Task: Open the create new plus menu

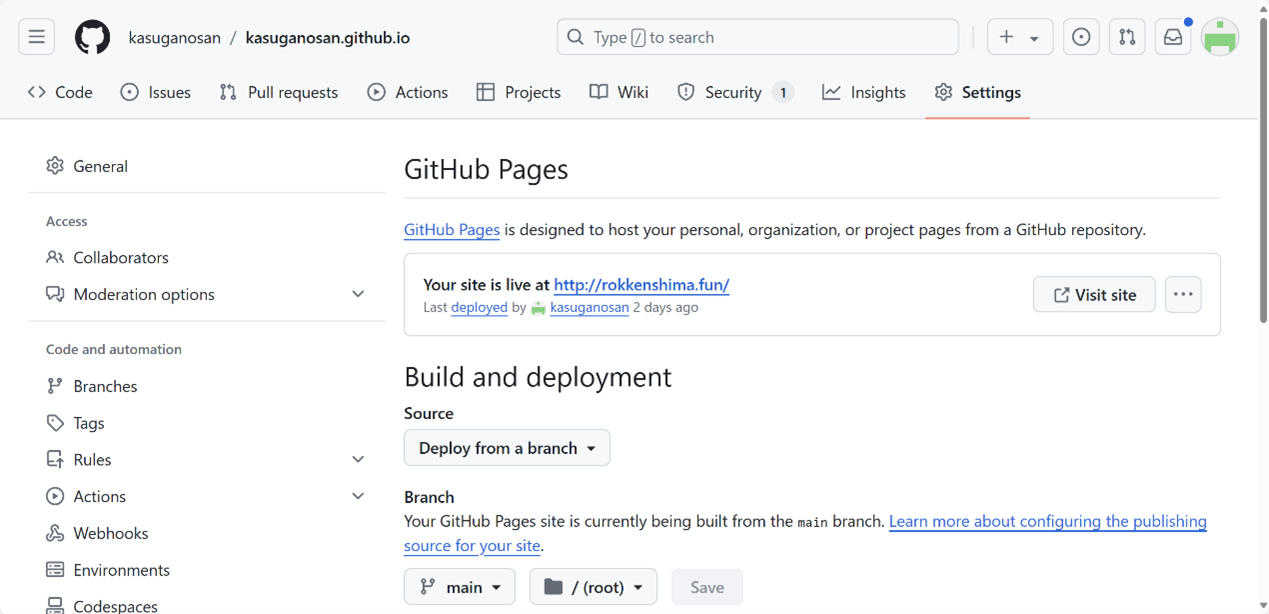Action: click(x=1020, y=37)
